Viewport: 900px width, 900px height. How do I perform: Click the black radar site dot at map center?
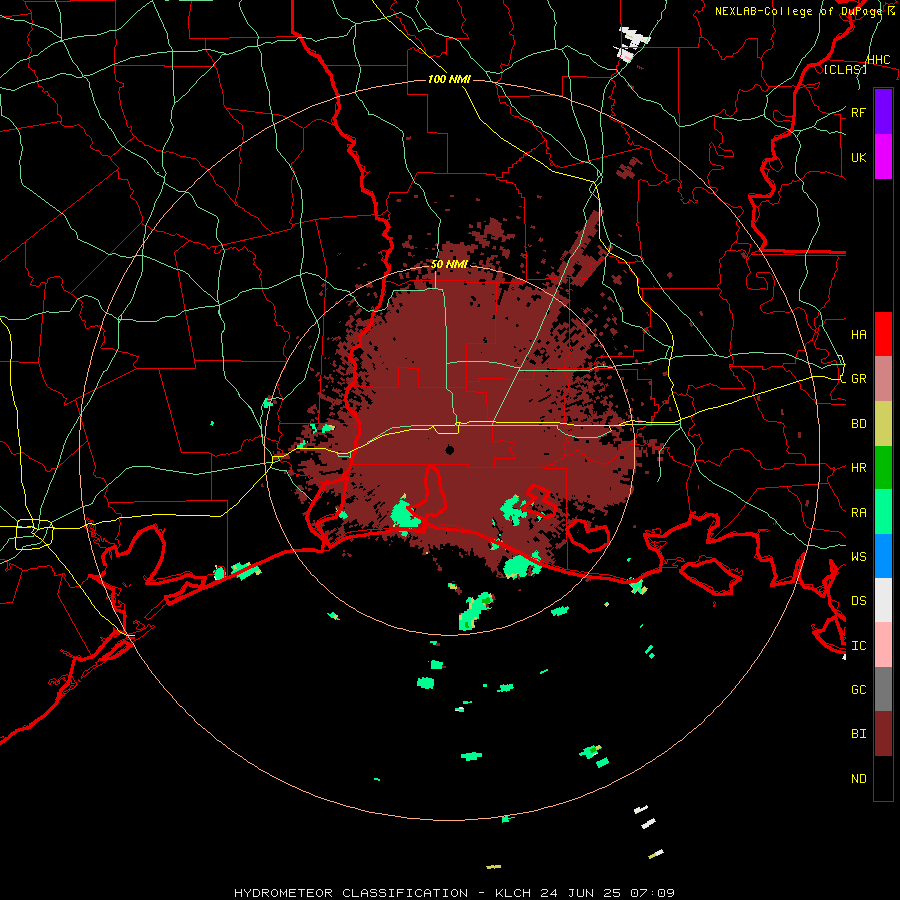click(449, 450)
